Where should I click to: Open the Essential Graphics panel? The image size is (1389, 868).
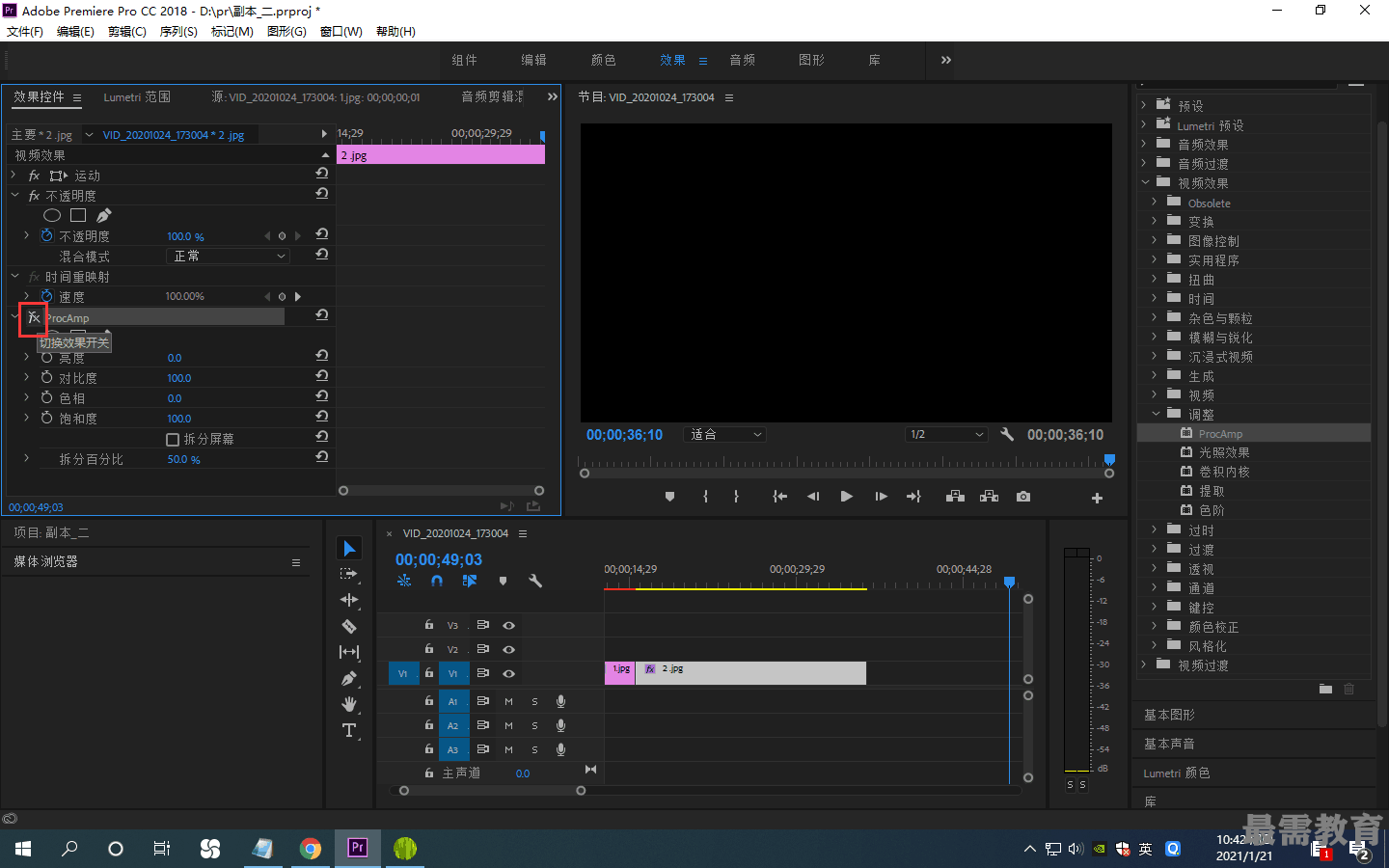point(1169,715)
